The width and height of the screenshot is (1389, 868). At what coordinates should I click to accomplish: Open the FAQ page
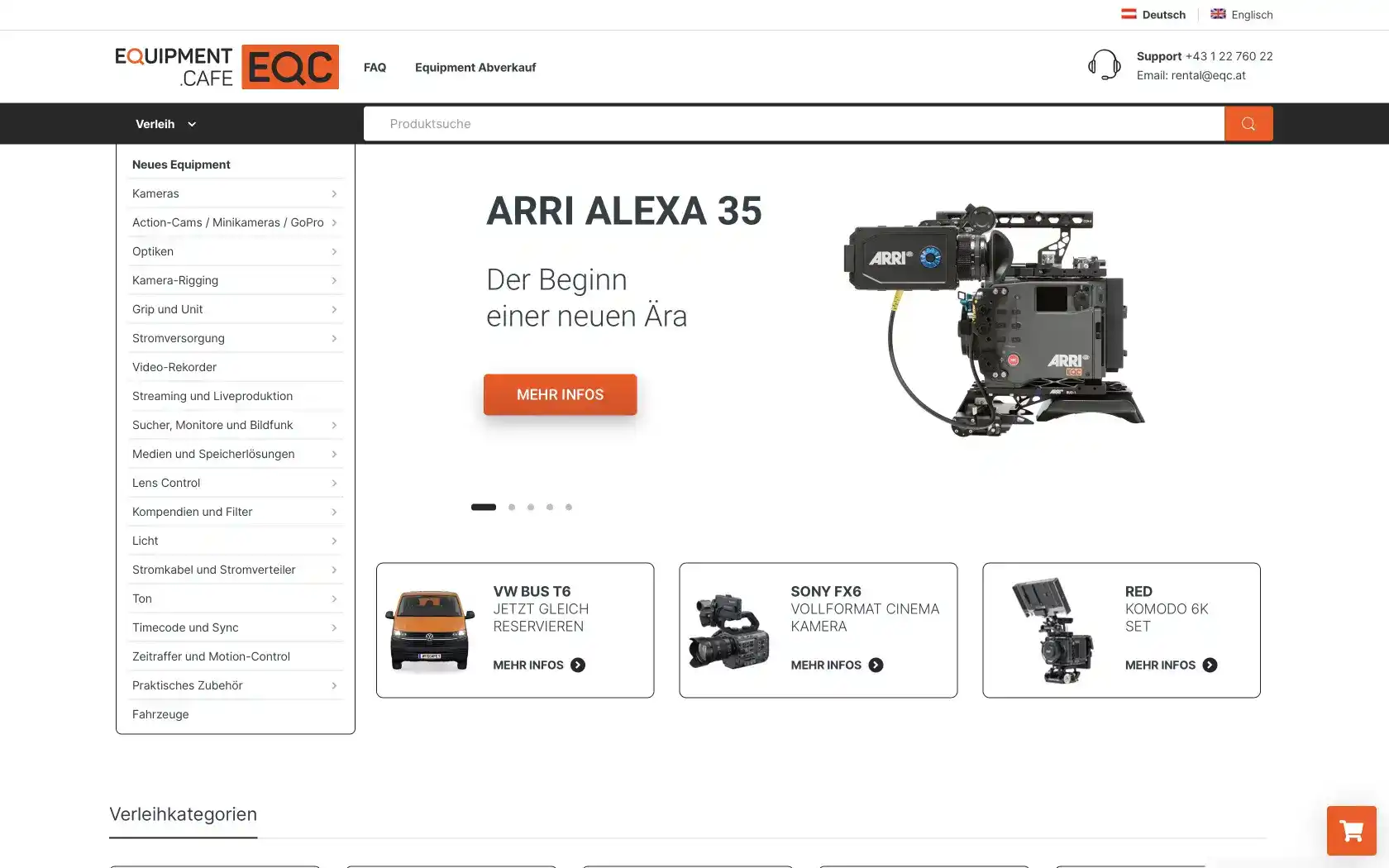375,68
